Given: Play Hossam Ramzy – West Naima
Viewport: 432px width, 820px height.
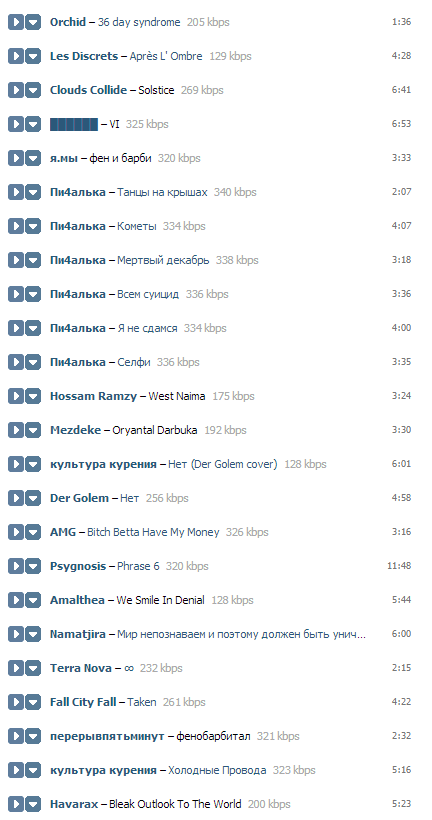Looking at the screenshot, I should tap(16, 396).
